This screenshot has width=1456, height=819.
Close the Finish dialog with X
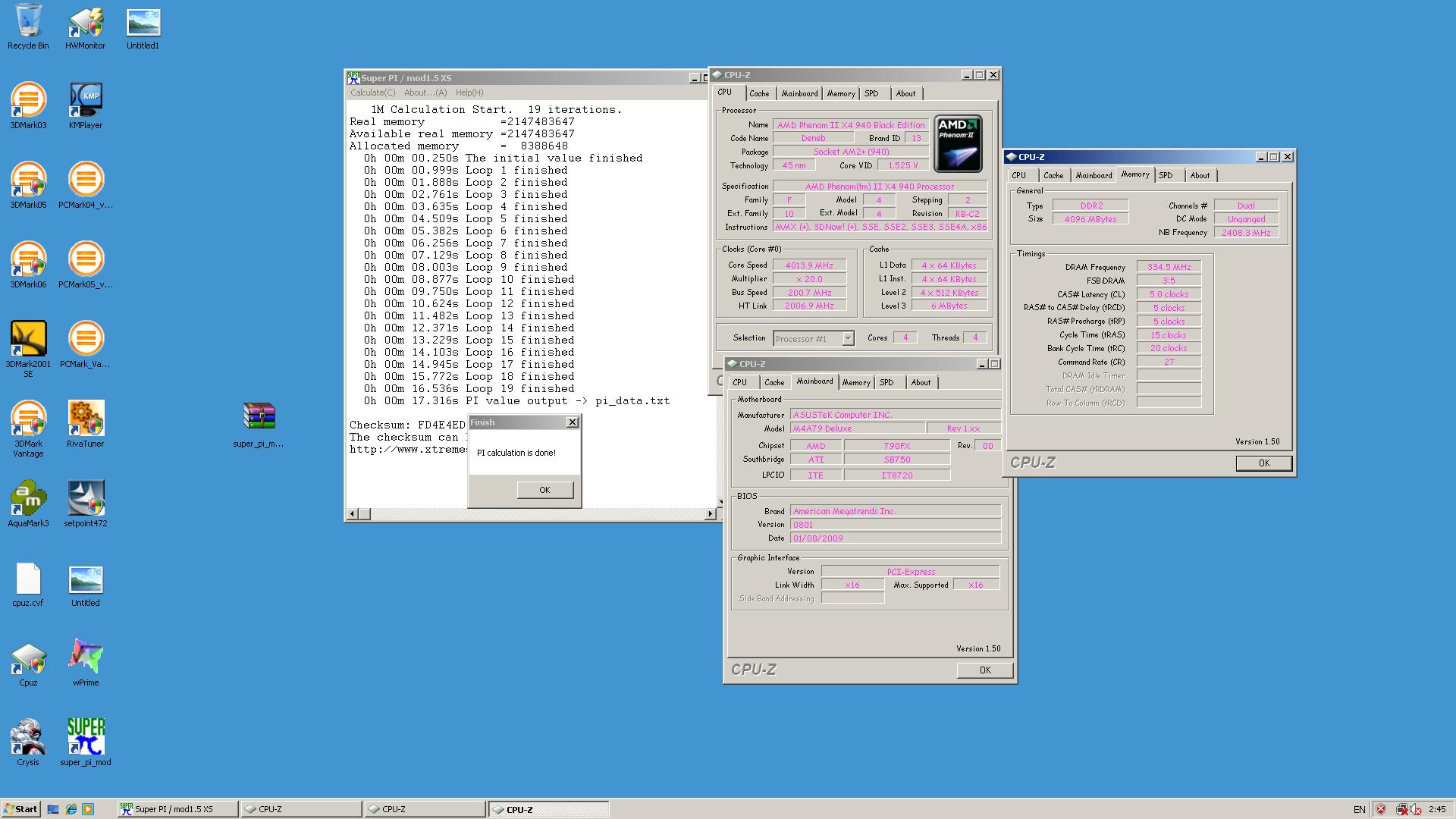coord(573,422)
